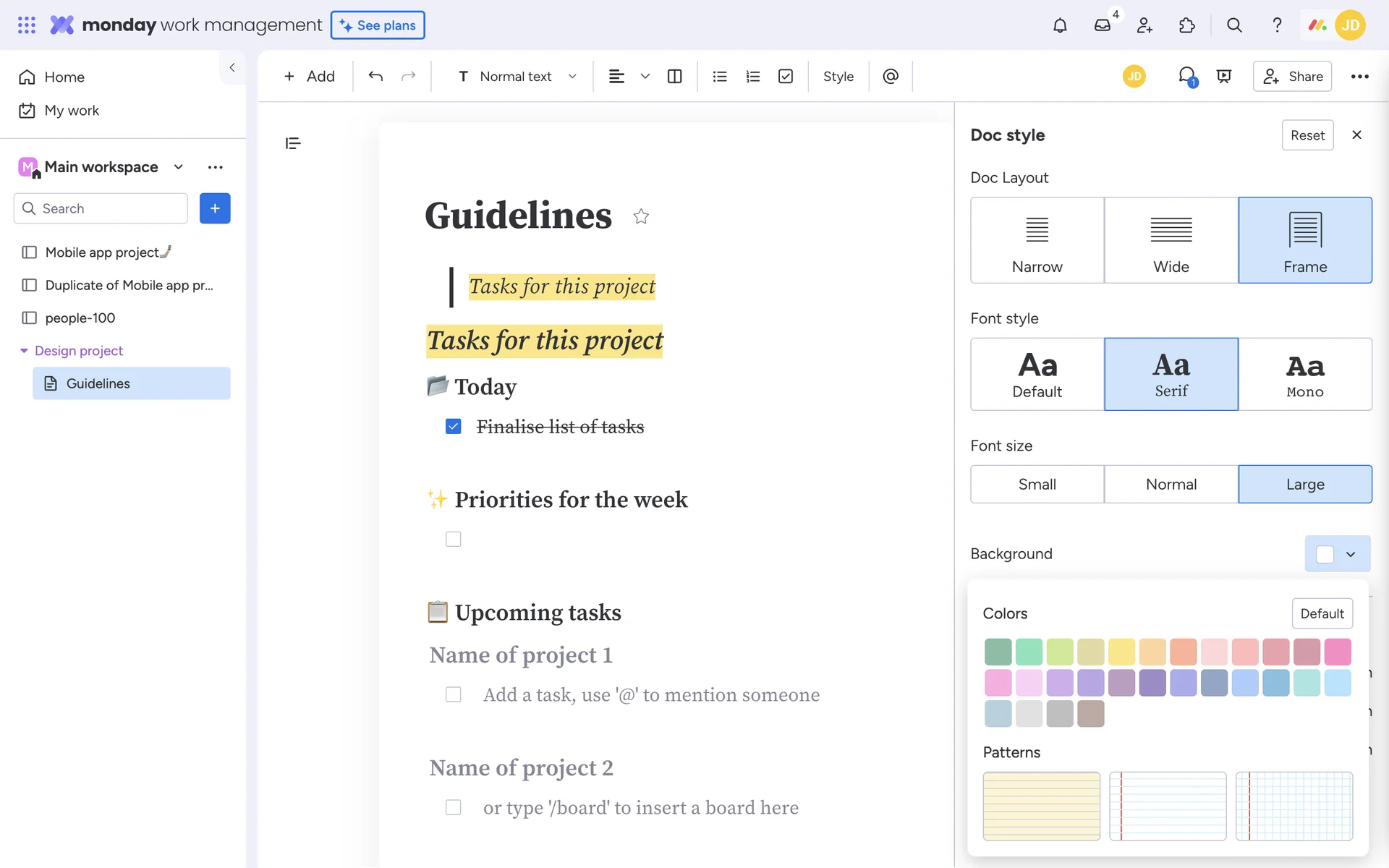Viewport: 1389px width, 868px height.
Task: Click the Share button
Action: click(x=1292, y=76)
